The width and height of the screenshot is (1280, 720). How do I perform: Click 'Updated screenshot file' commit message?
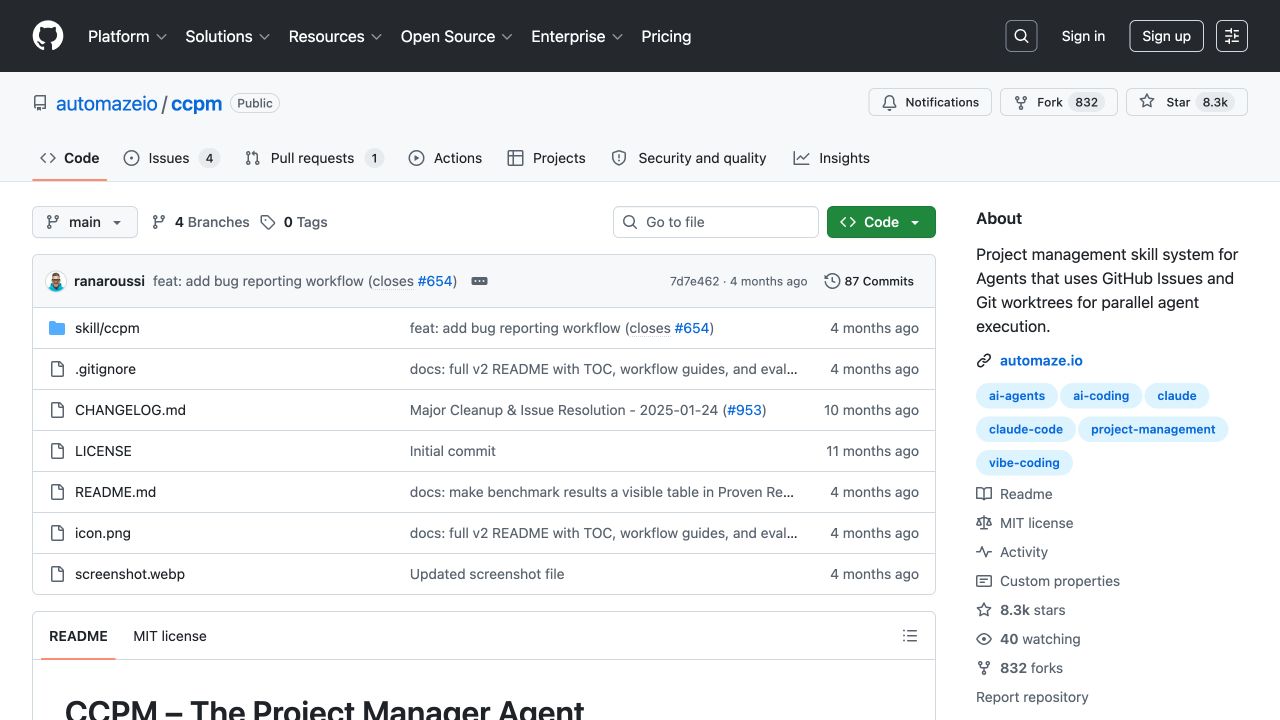click(x=487, y=574)
